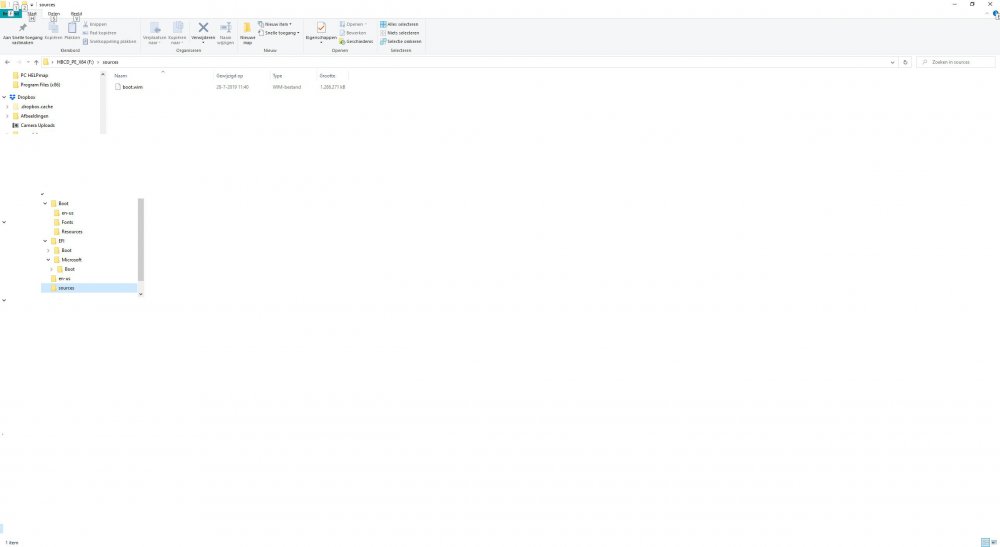Open the Bestand file menu tab

click(11, 13)
